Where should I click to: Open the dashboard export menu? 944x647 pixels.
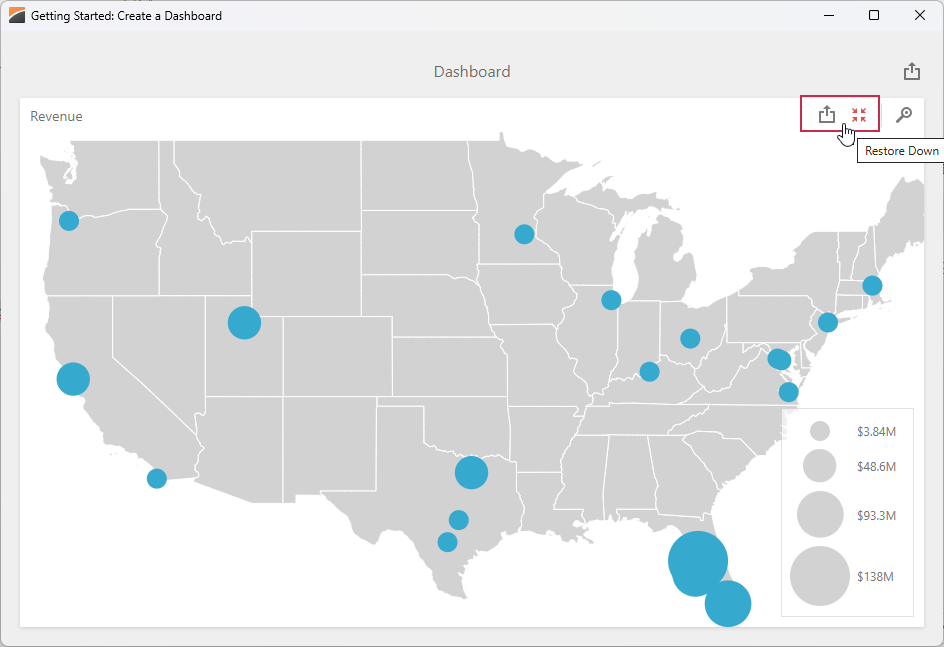click(911, 71)
